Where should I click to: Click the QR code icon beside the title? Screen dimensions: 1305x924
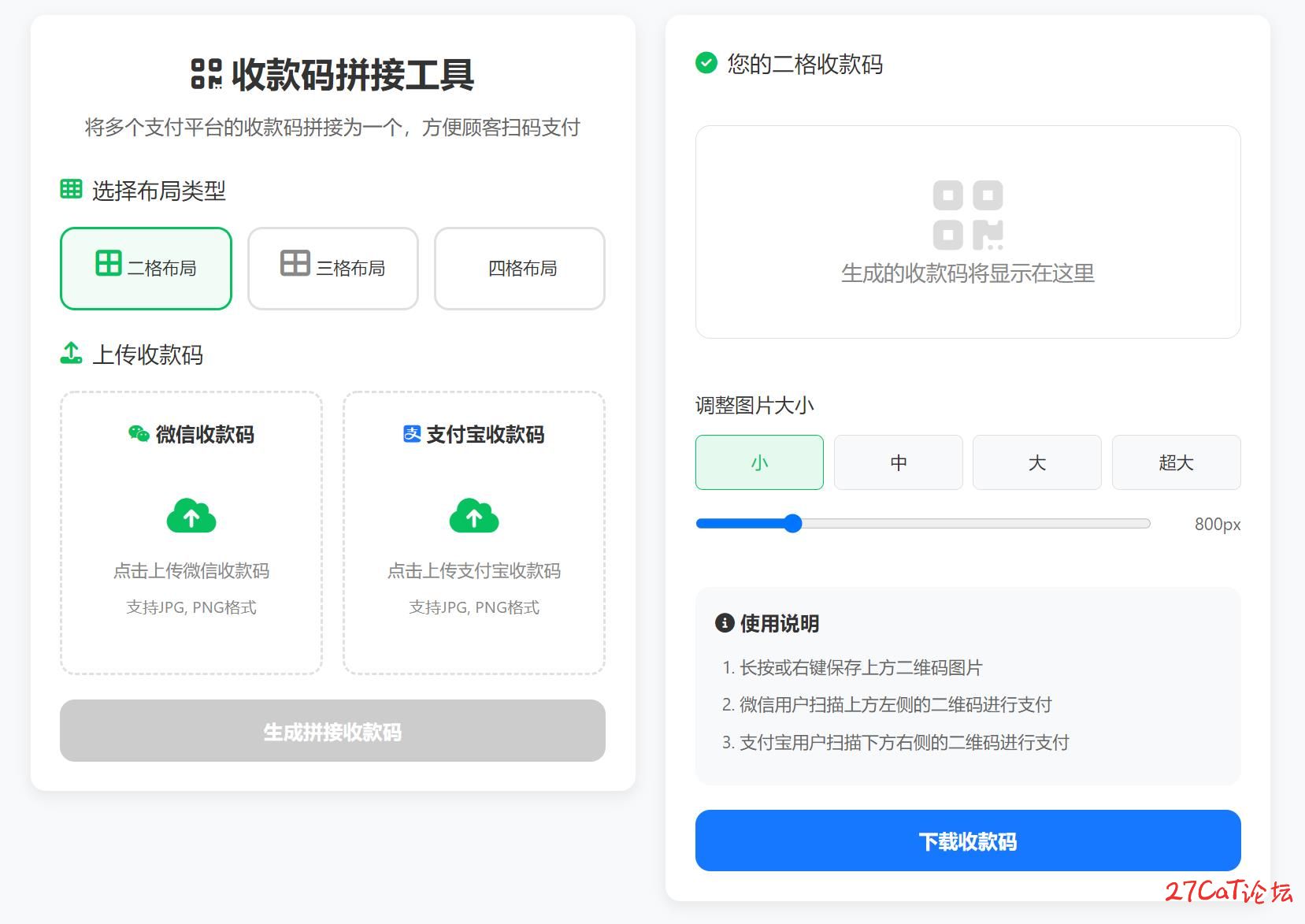(x=206, y=74)
